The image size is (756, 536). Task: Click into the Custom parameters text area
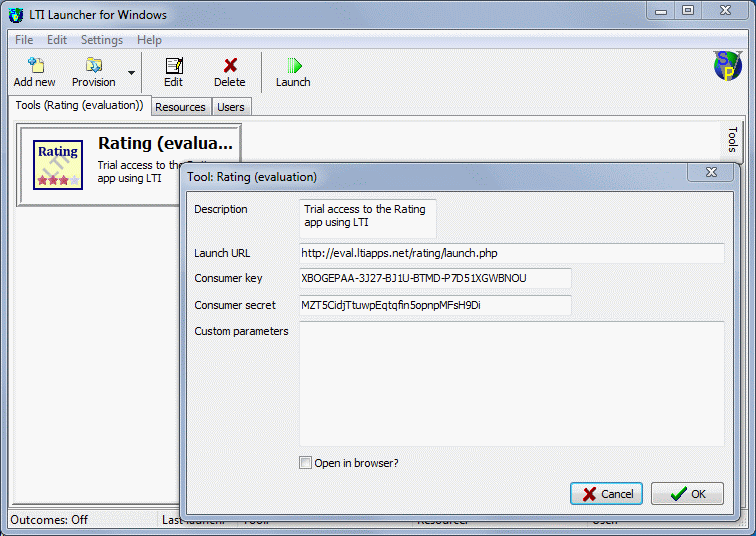(x=512, y=384)
